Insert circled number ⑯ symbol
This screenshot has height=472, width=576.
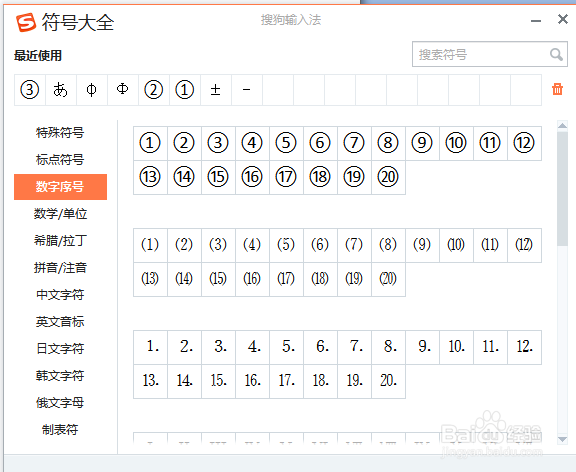click(252, 177)
